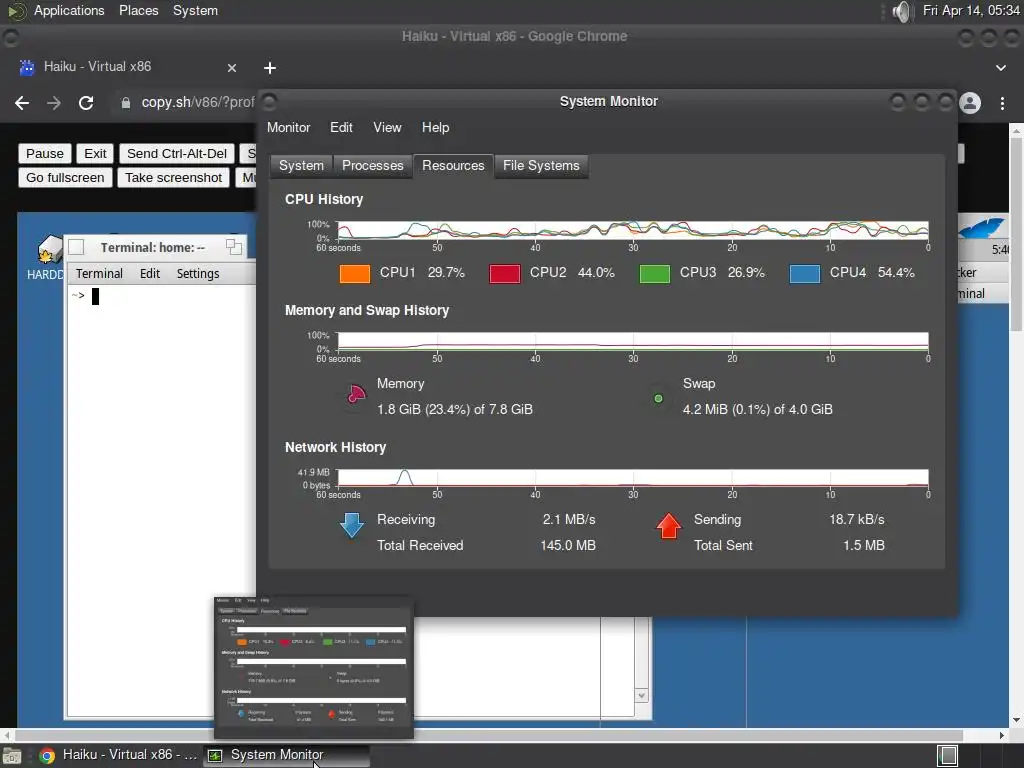The width and height of the screenshot is (1024, 768).
Task: Open the View menu in System Monitor
Action: [387, 127]
